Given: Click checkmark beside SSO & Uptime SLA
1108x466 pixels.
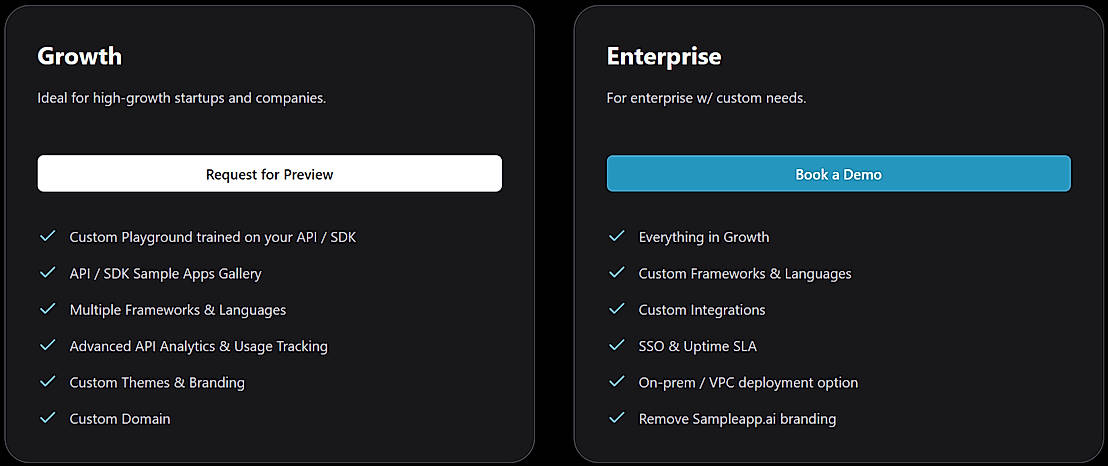Looking at the screenshot, I should tap(617, 345).
